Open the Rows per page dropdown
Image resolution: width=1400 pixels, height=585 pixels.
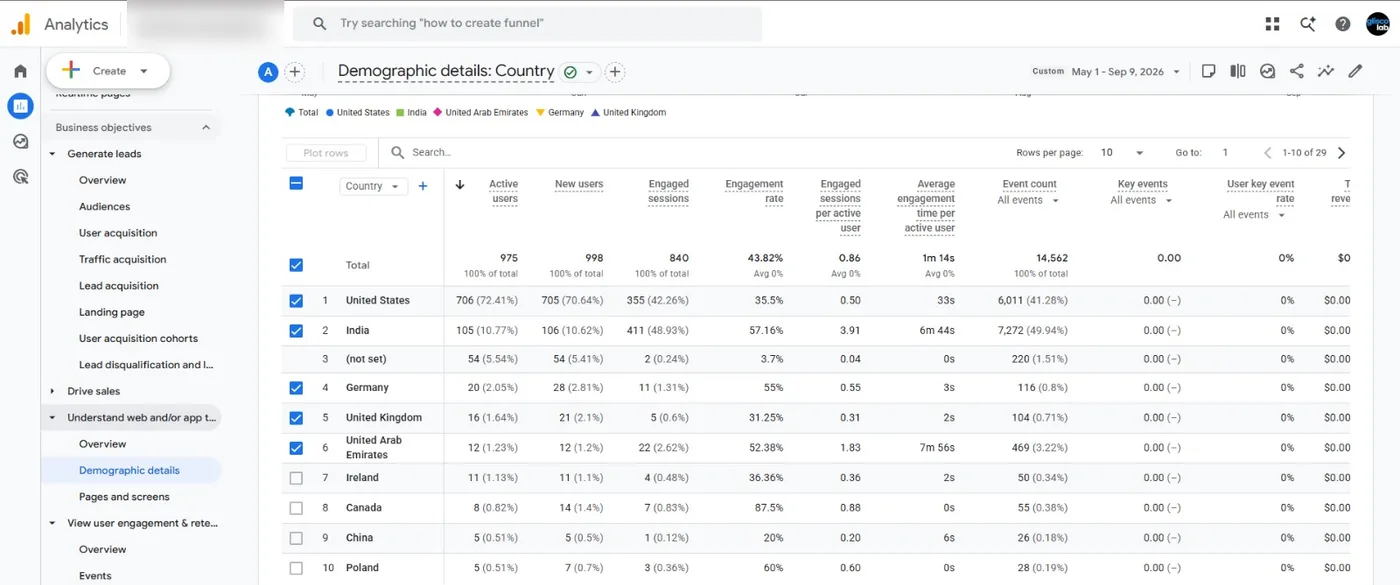pos(1122,153)
